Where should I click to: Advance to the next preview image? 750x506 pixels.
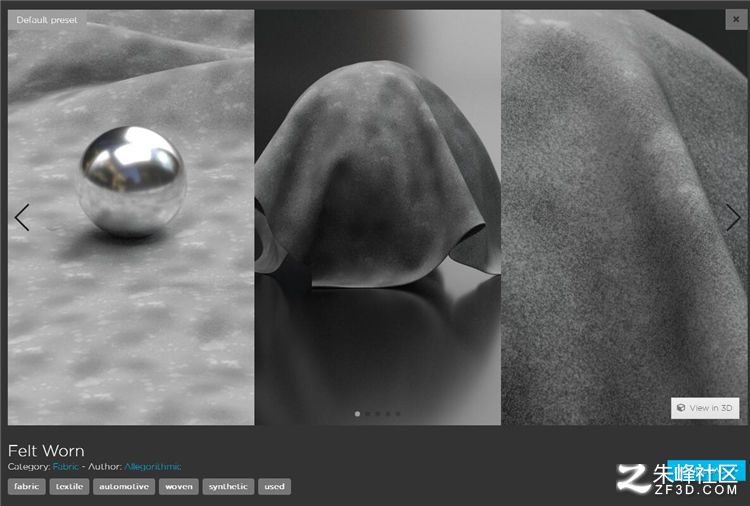pos(733,218)
